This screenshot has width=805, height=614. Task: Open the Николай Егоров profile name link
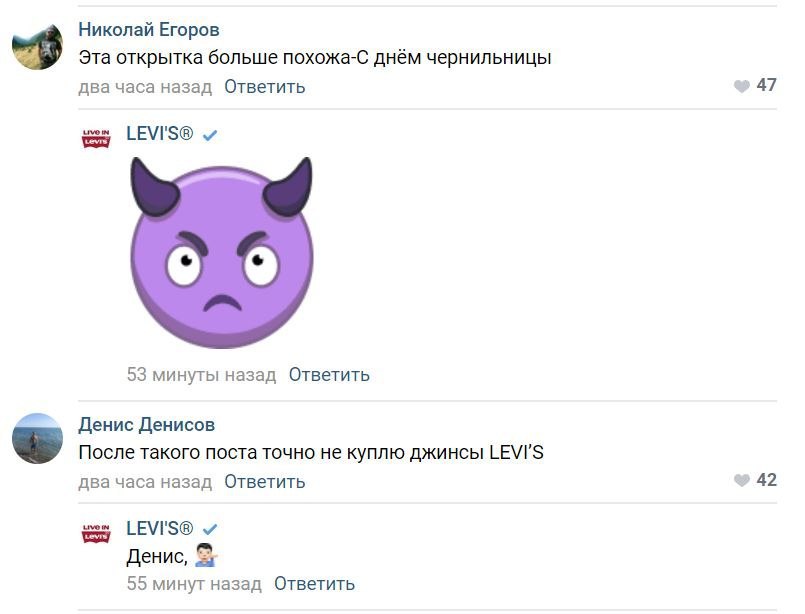[149, 30]
